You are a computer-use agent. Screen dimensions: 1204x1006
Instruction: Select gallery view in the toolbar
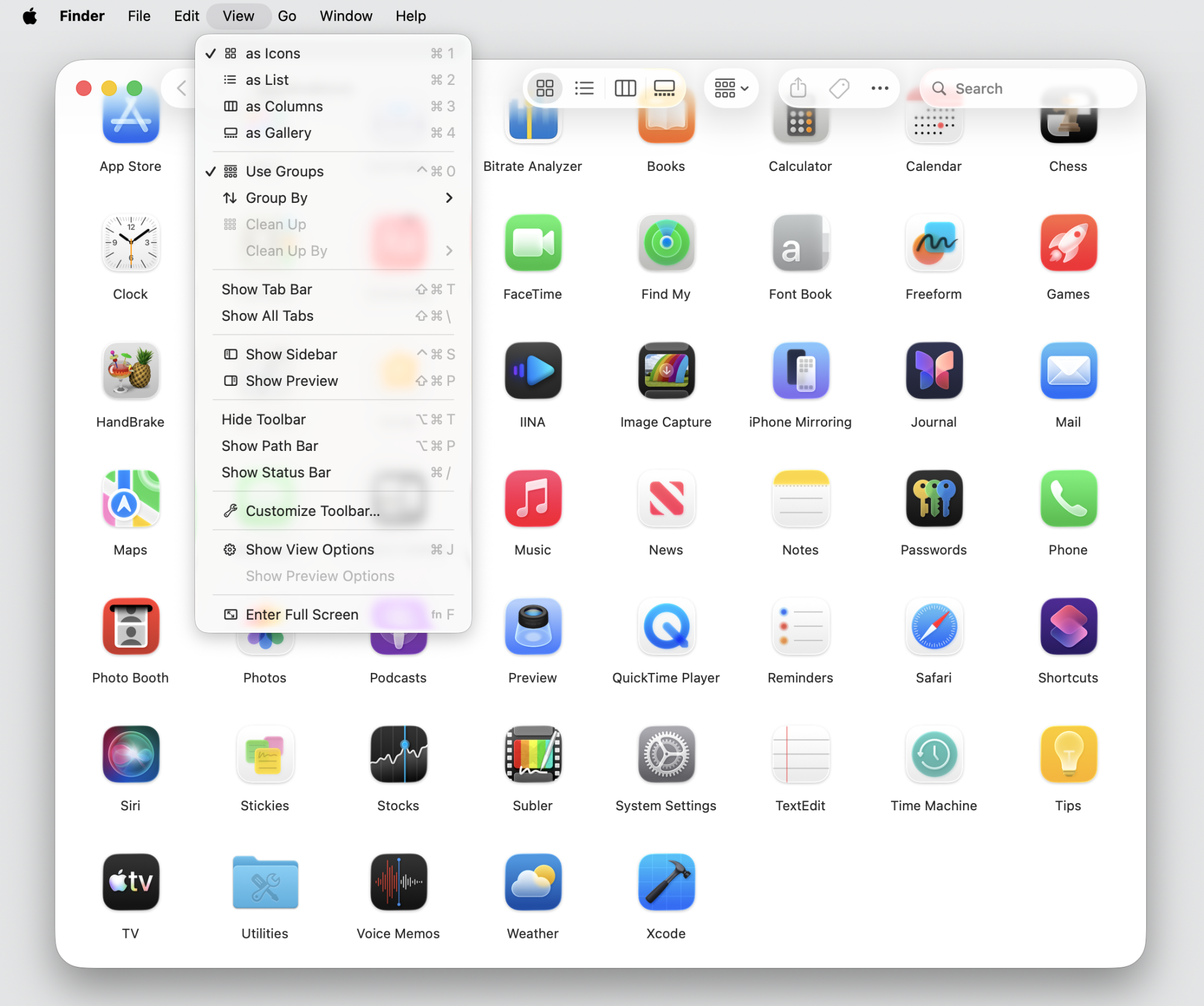pos(664,88)
